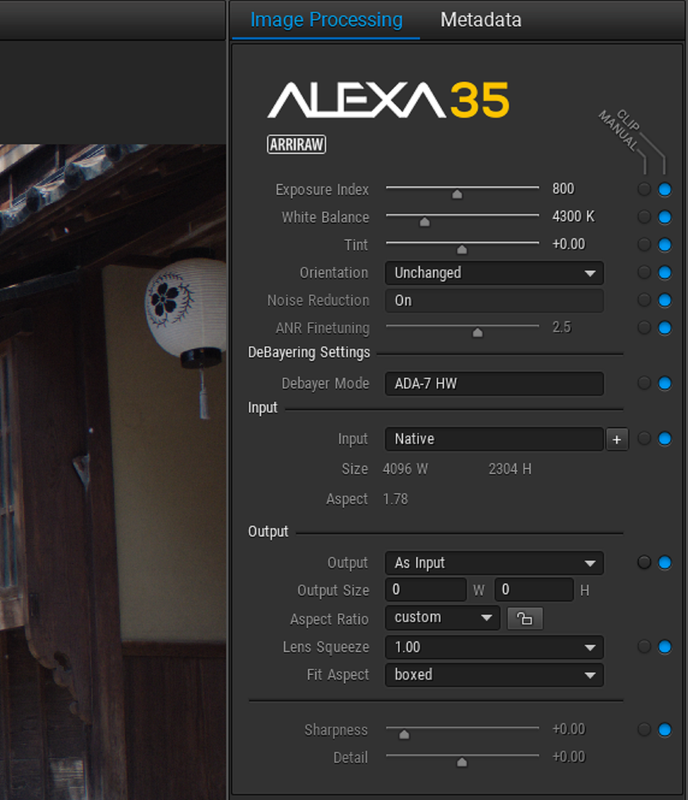Select Manual radio for Output row
Image resolution: width=688 pixels, height=800 pixels.
point(644,562)
